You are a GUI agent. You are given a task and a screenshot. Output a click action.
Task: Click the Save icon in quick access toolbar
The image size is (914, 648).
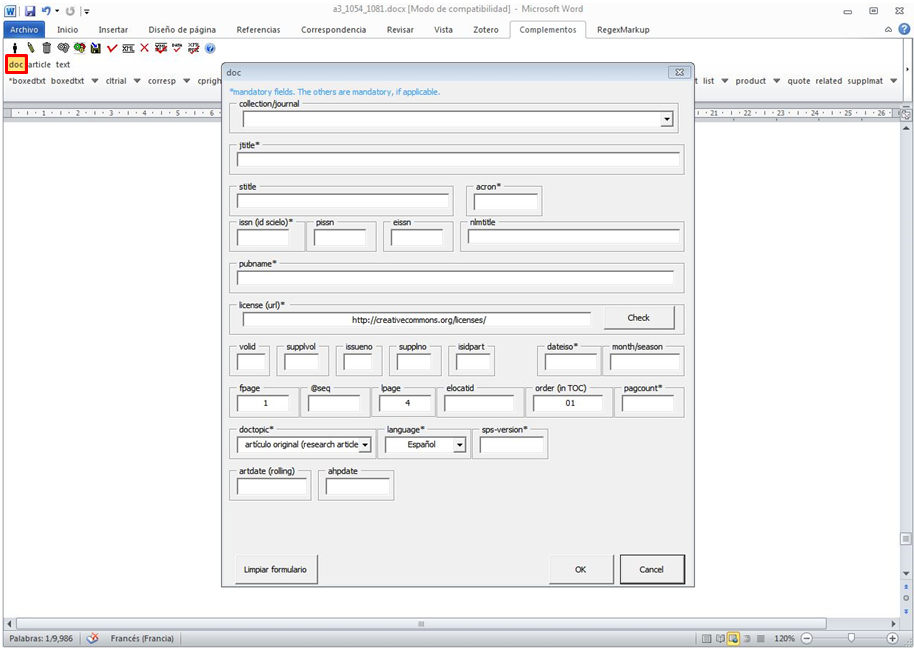coord(29,10)
